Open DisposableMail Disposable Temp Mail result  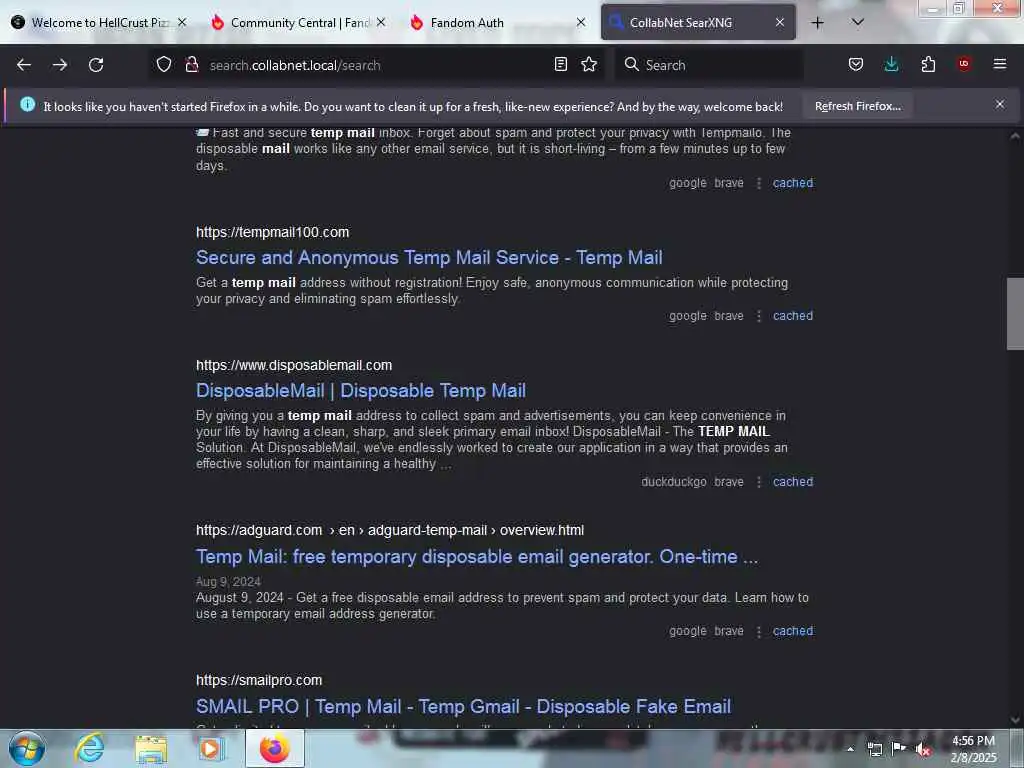[360, 391]
